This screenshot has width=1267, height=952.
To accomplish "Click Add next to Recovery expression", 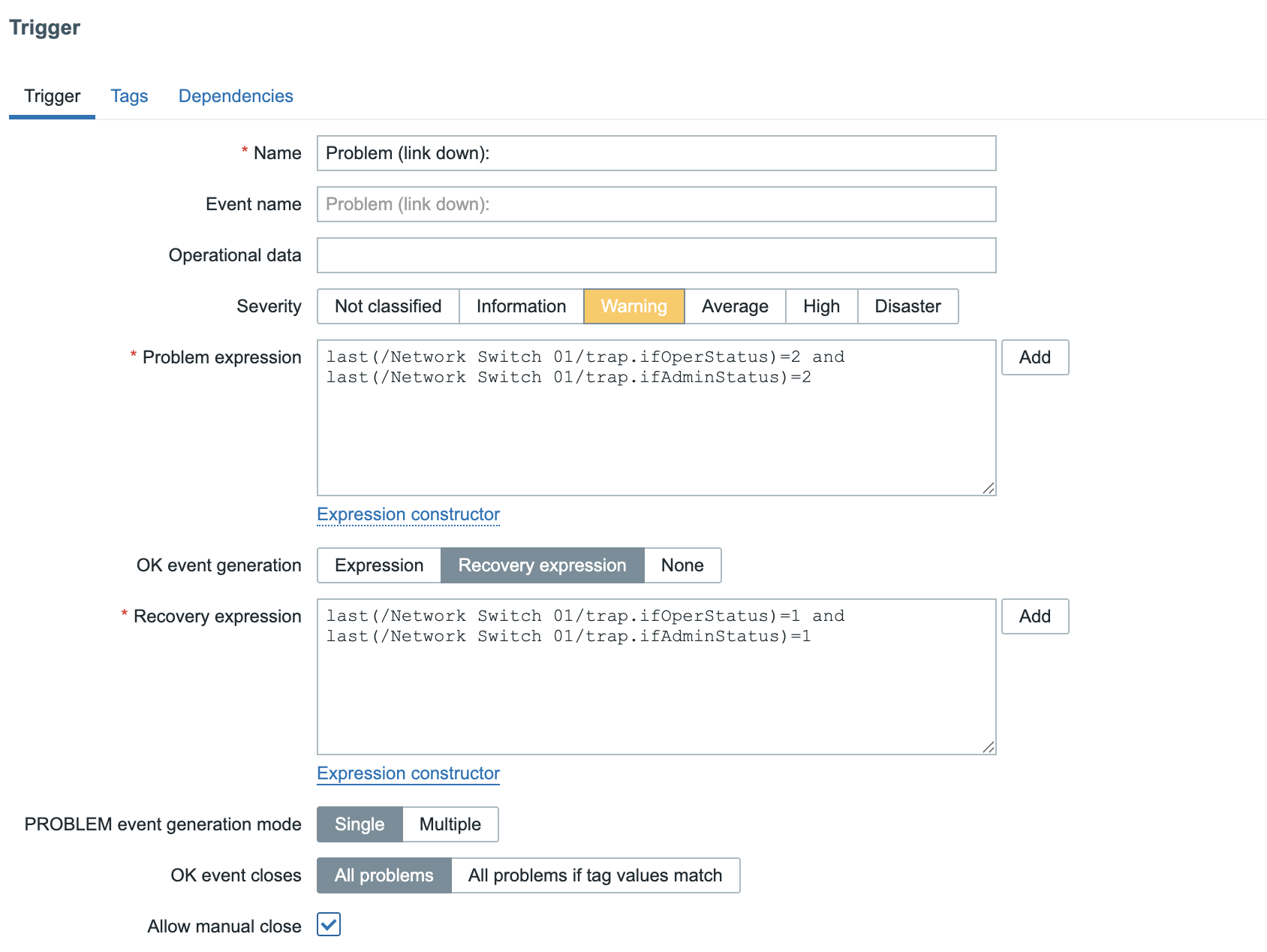I will pos(1034,616).
